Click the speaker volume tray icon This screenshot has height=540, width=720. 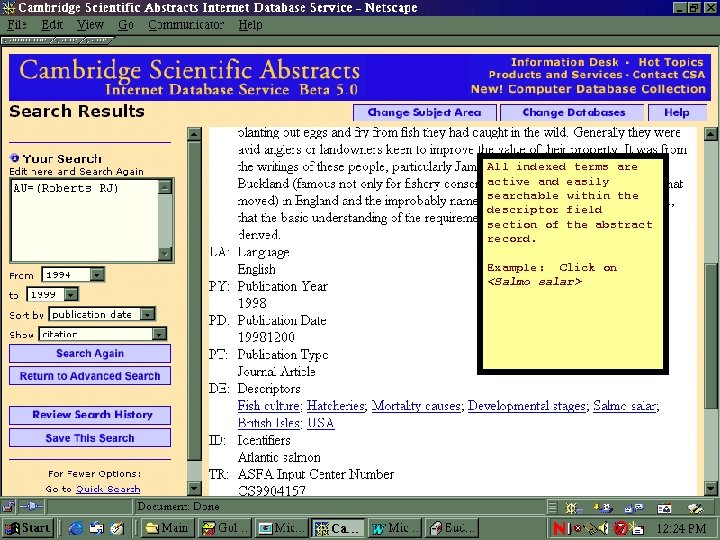click(x=604, y=528)
